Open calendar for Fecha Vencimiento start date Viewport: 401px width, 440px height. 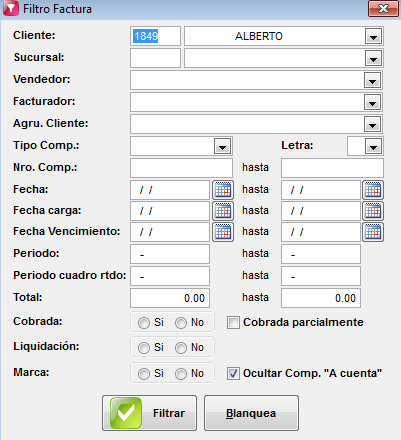tap(223, 232)
